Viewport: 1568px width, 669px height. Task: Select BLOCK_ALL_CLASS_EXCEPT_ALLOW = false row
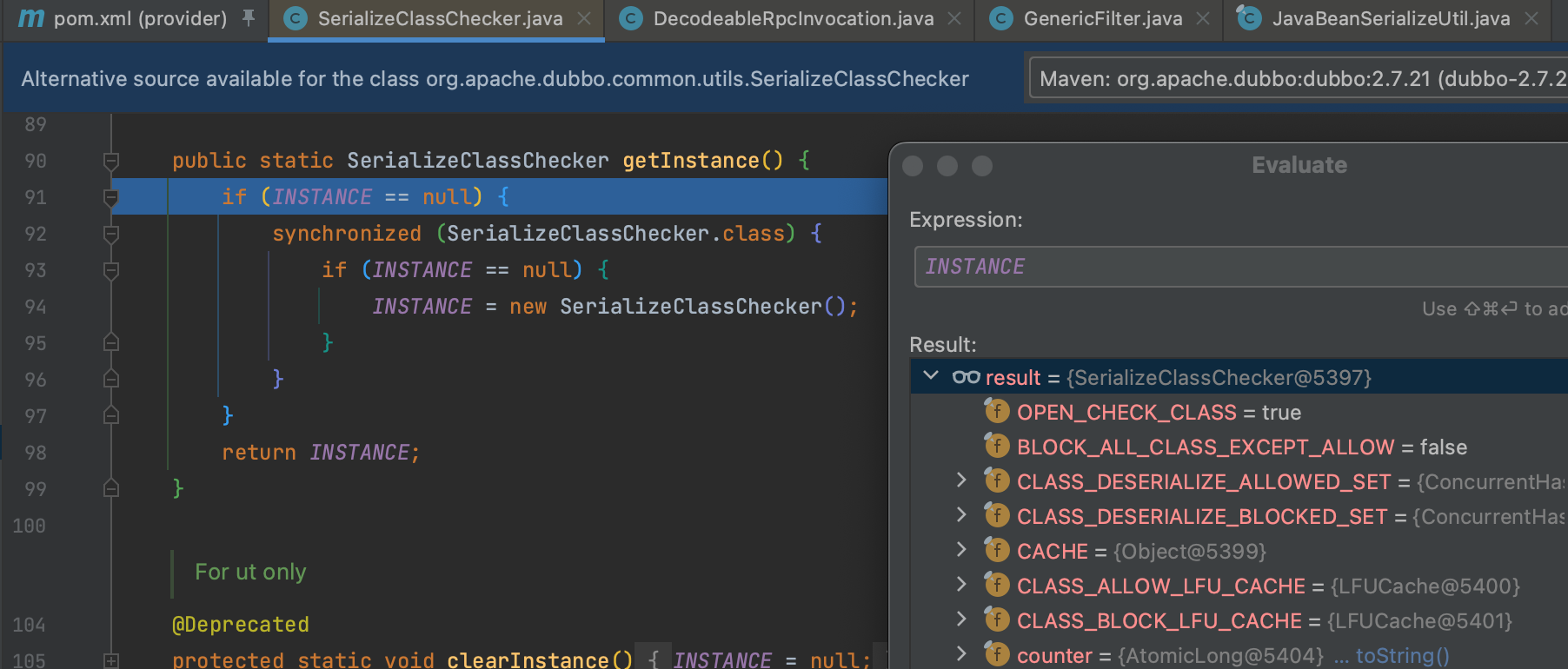coord(1239,447)
